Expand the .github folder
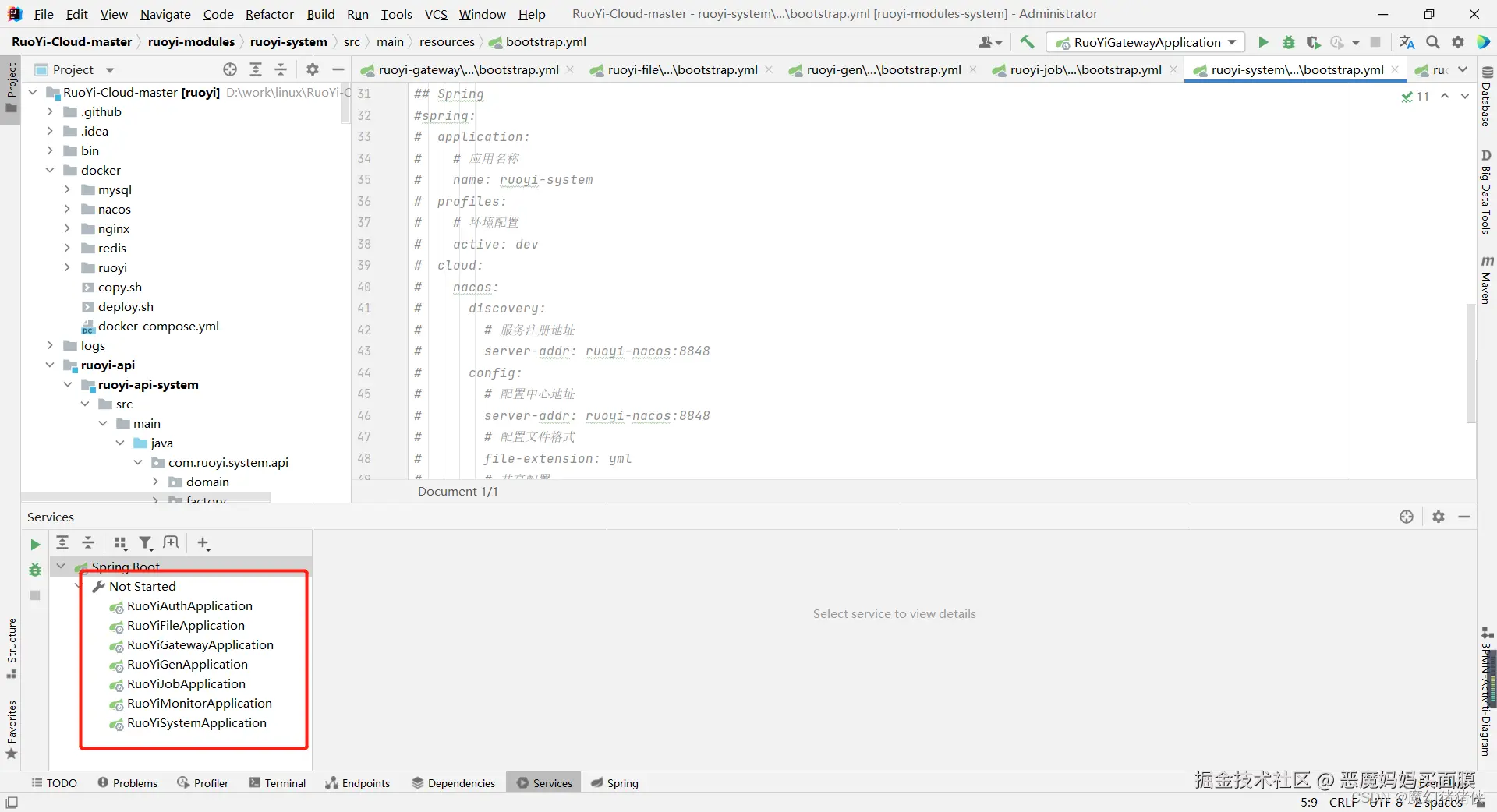This screenshot has width=1497, height=812. click(x=50, y=111)
